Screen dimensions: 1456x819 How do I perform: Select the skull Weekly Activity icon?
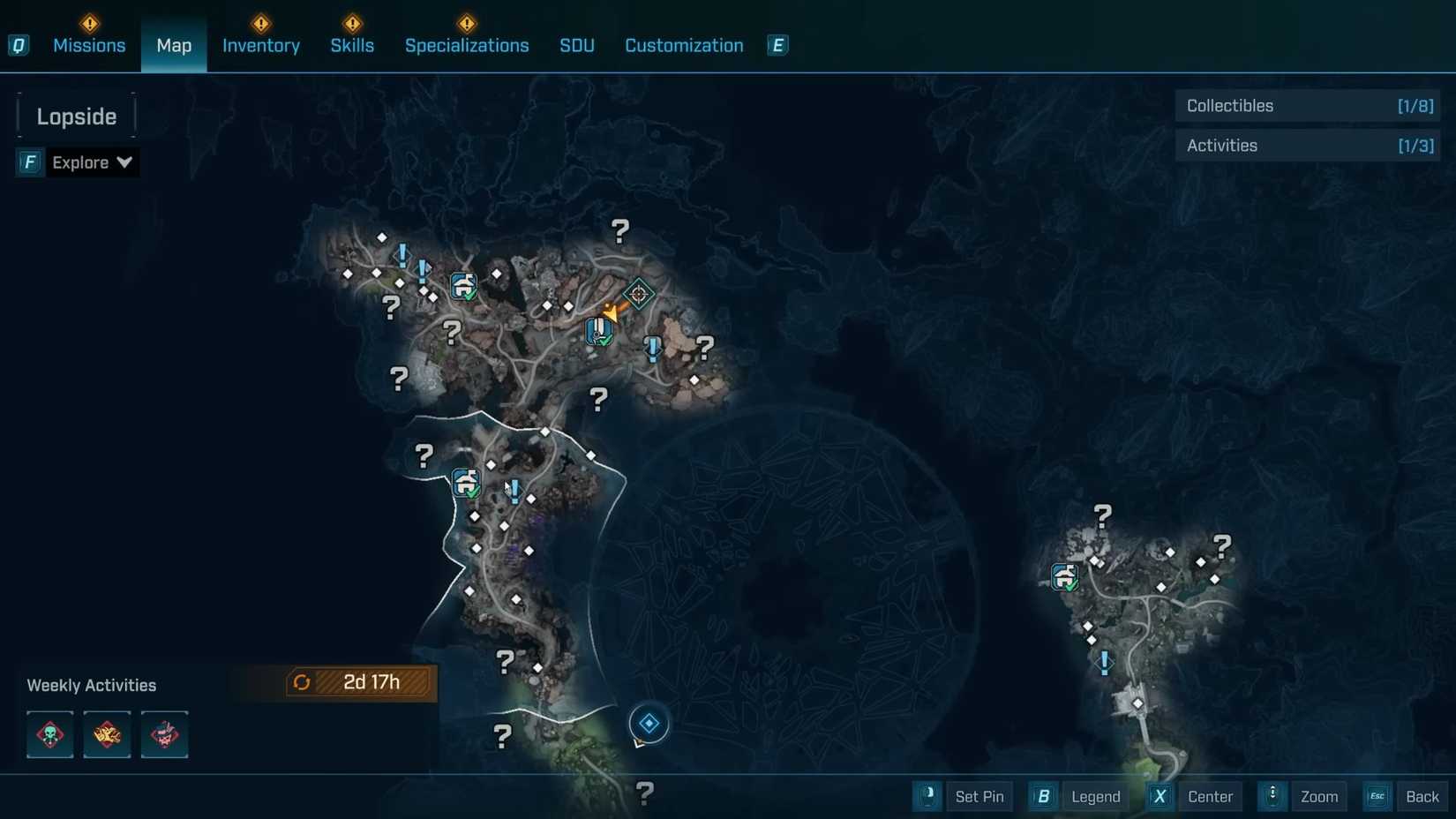(x=49, y=734)
